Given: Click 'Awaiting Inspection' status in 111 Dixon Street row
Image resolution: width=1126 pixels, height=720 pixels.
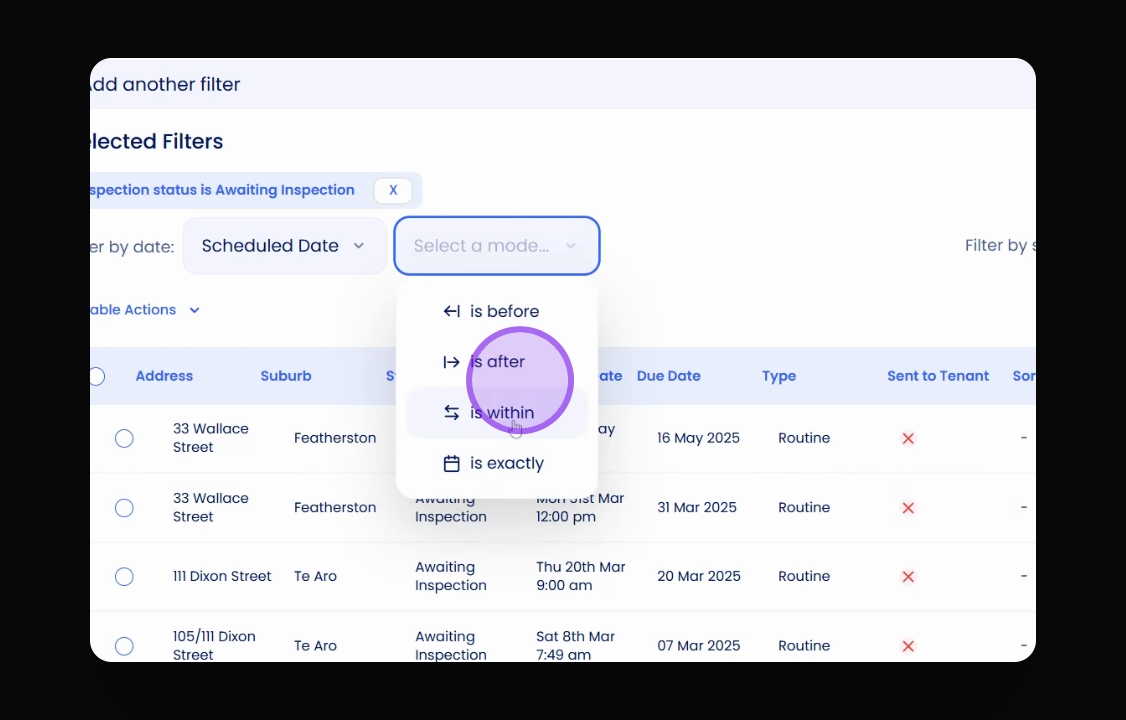Looking at the screenshot, I should 451,576.
